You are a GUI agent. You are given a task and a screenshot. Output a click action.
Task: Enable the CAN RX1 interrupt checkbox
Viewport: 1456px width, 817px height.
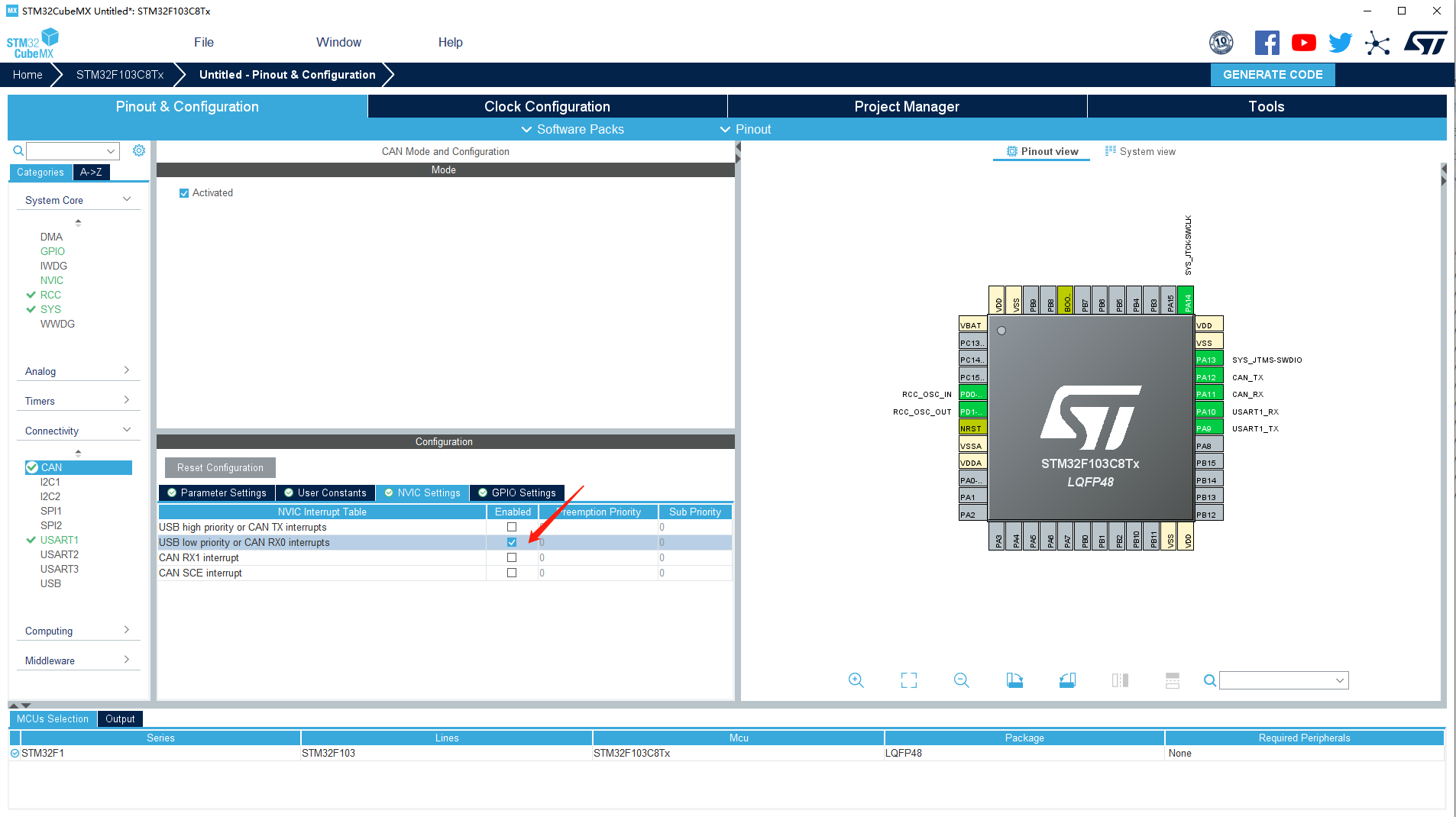tap(511, 557)
